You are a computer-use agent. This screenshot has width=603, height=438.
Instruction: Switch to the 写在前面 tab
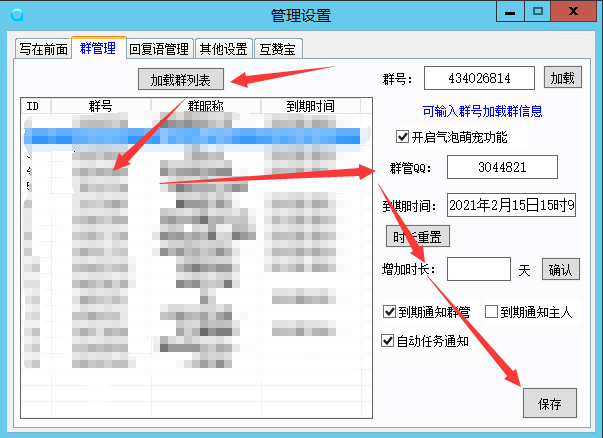point(41,48)
